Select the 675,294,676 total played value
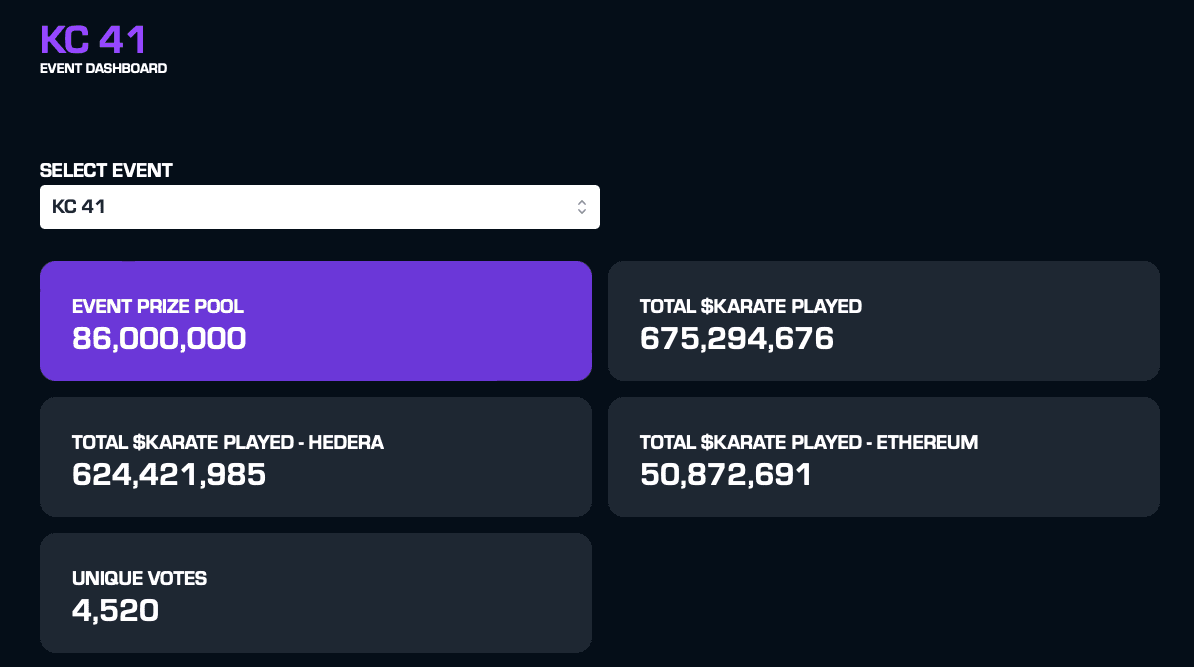 pos(737,338)
